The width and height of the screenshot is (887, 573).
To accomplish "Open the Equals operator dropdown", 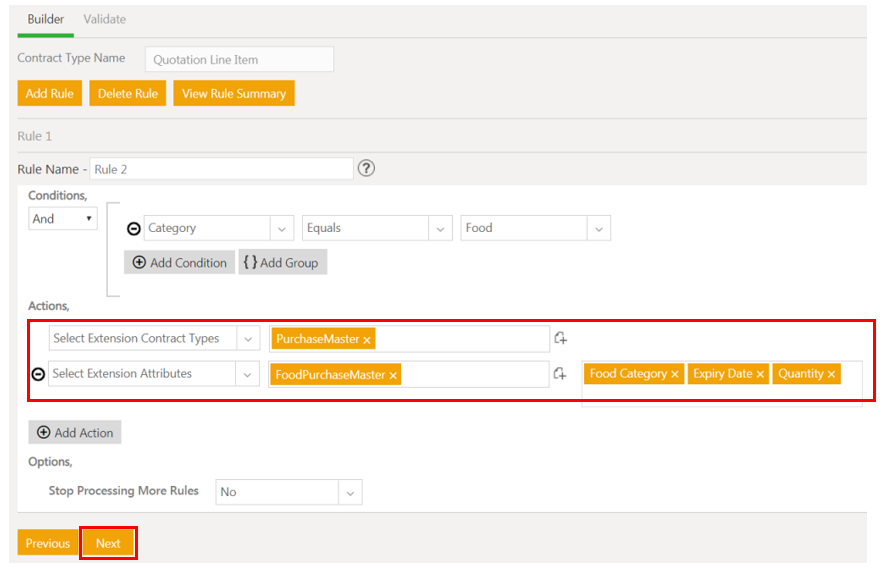I will (440, 228).
